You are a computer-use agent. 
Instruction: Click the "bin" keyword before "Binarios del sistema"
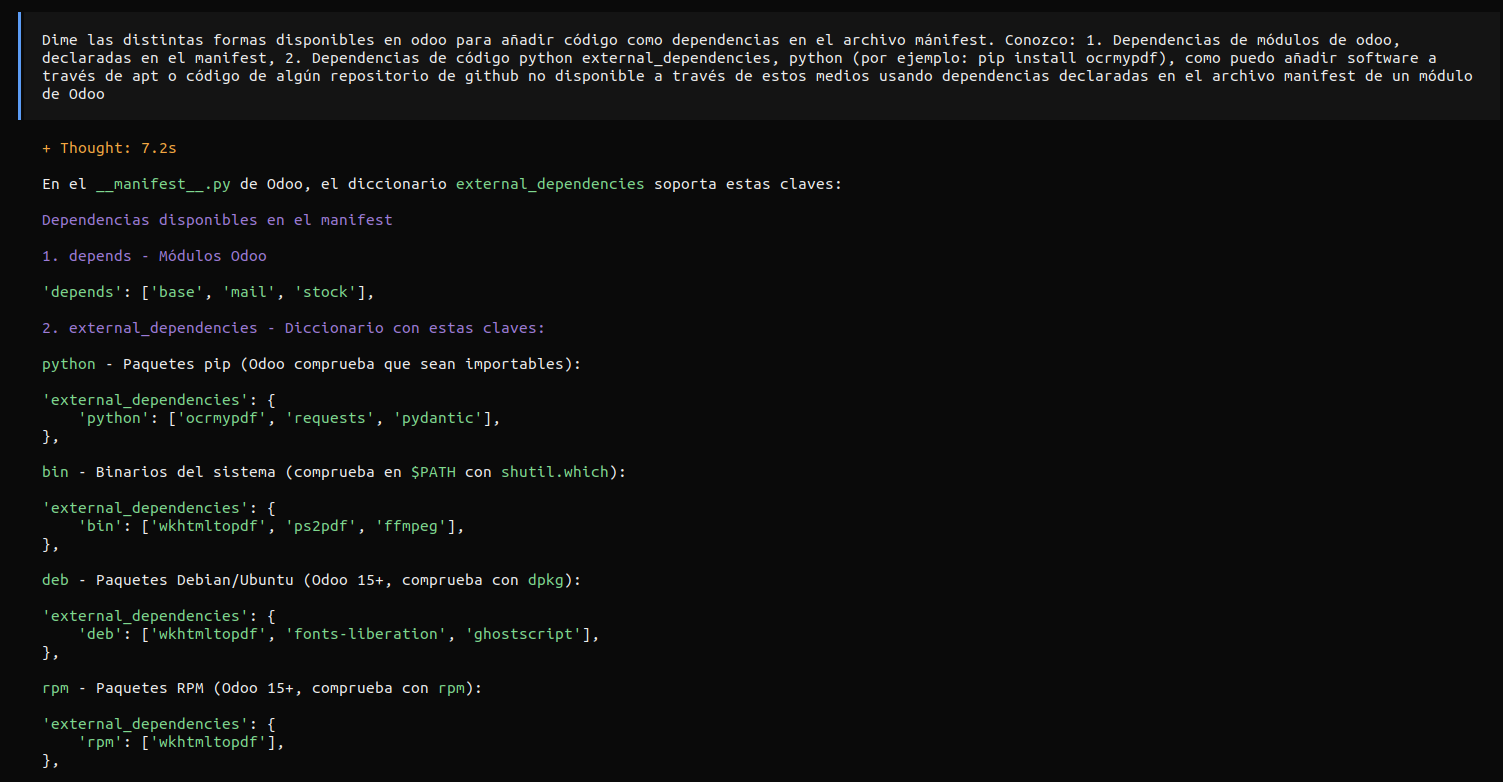tap(55, 472)
